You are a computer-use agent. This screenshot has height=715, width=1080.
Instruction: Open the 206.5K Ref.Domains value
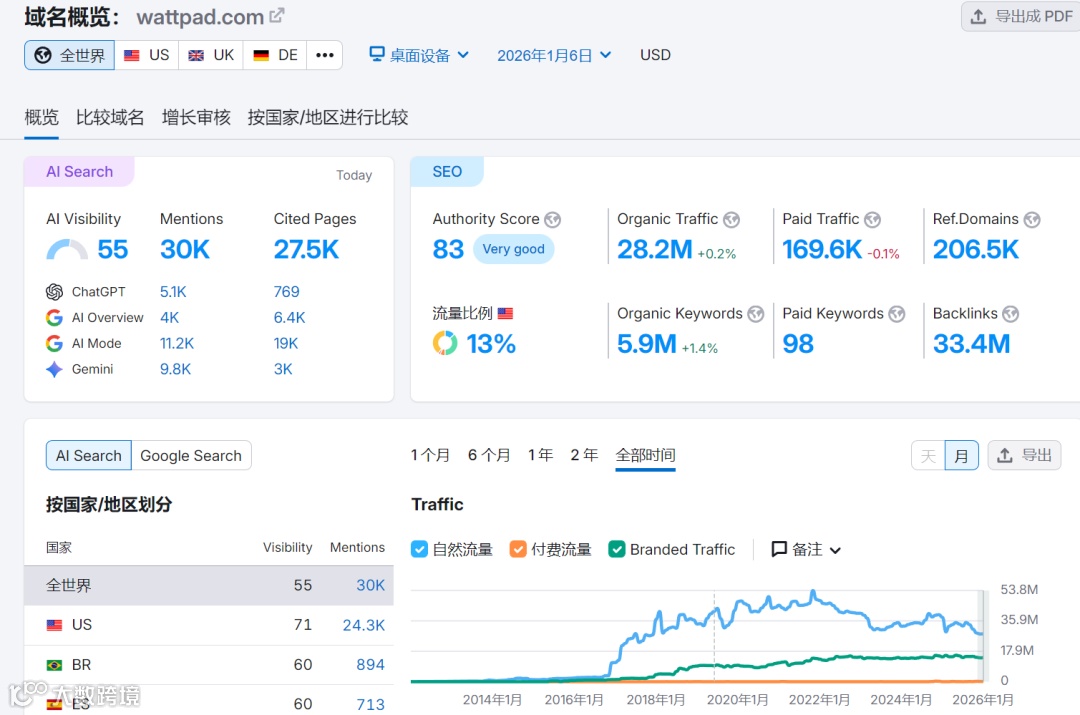point(975,249)
